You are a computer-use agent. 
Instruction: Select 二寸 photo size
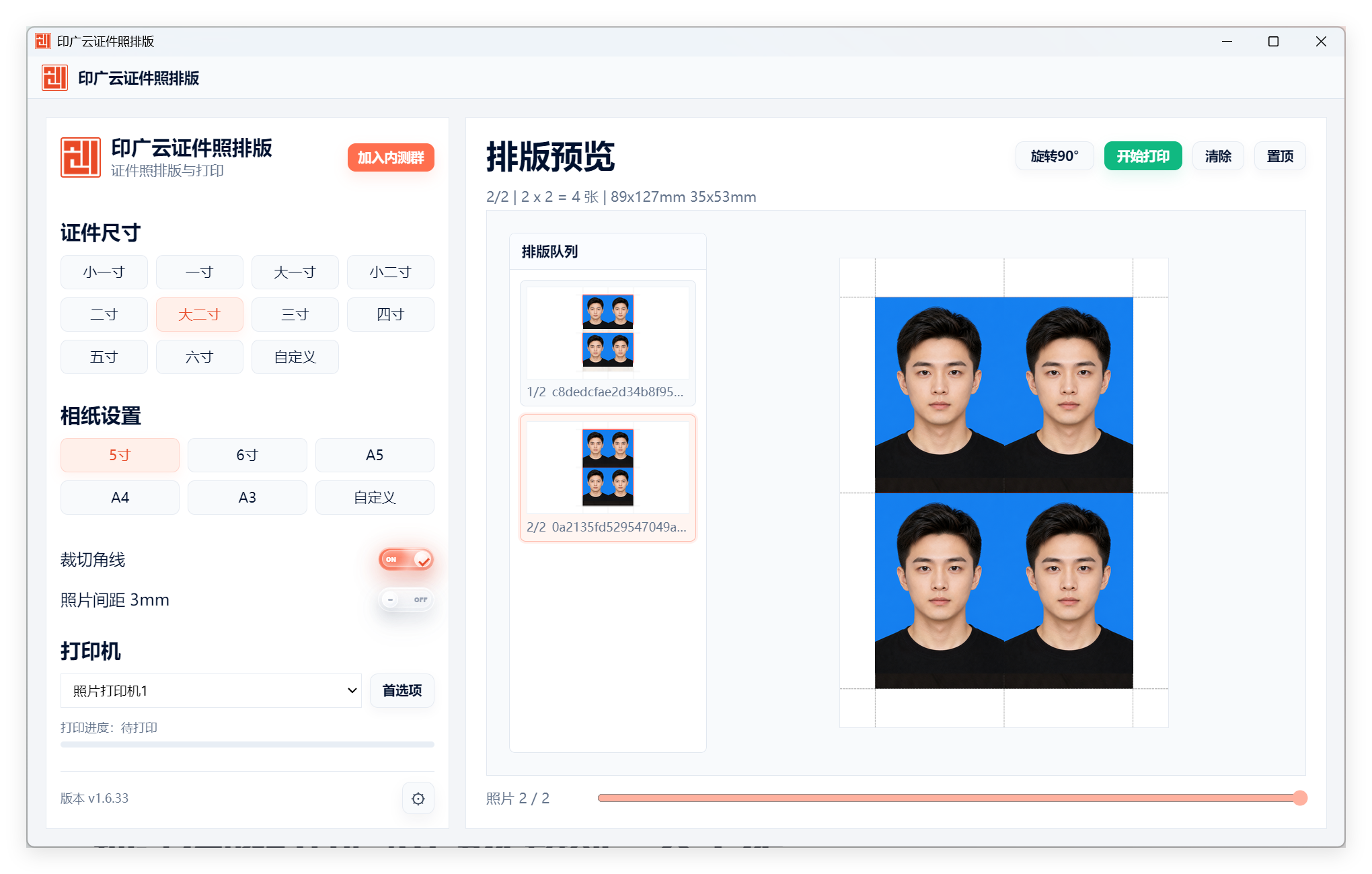tap(104, 315)
